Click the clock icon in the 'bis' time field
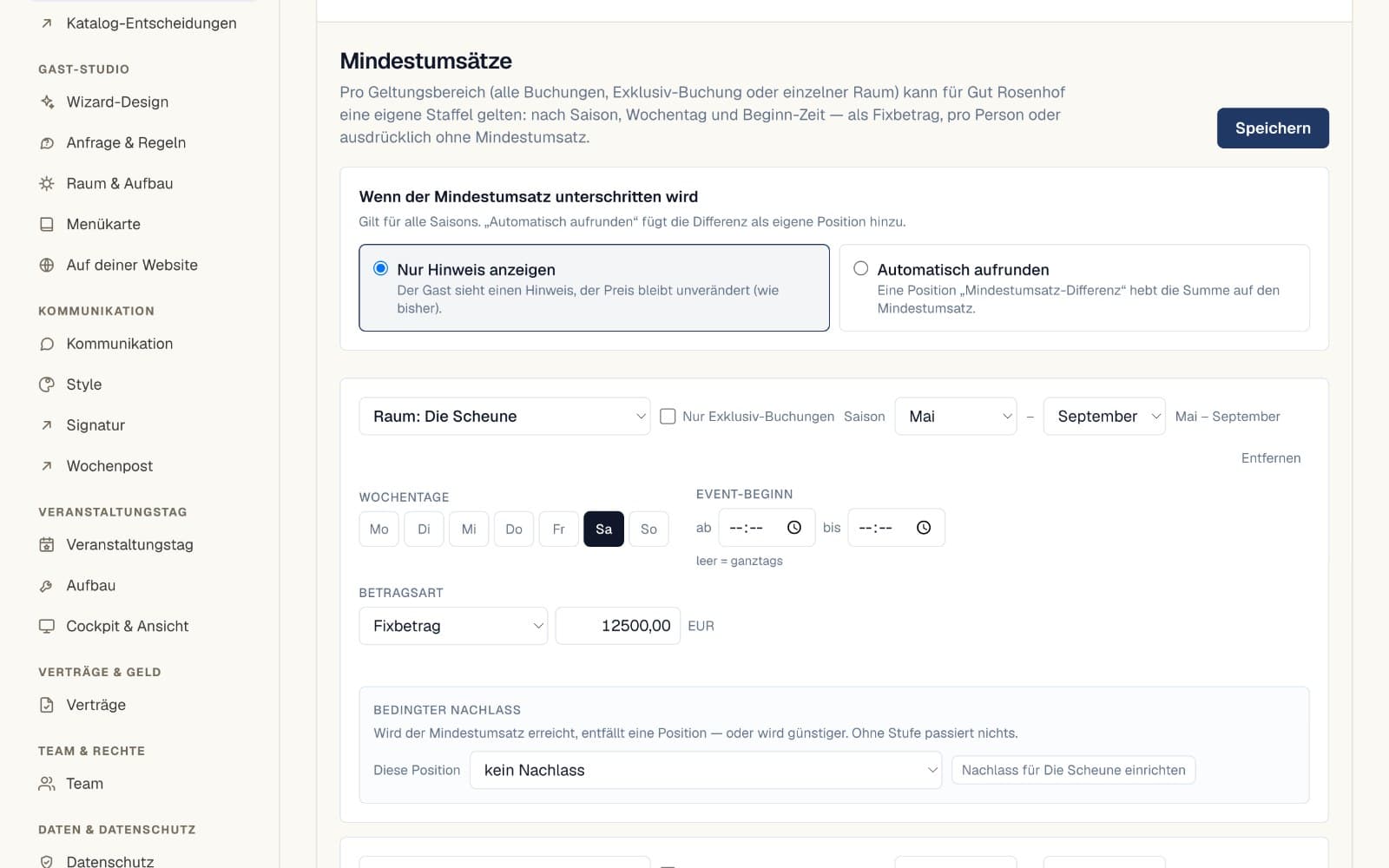This screenshot has width=1389, height=868. point(924,528)
